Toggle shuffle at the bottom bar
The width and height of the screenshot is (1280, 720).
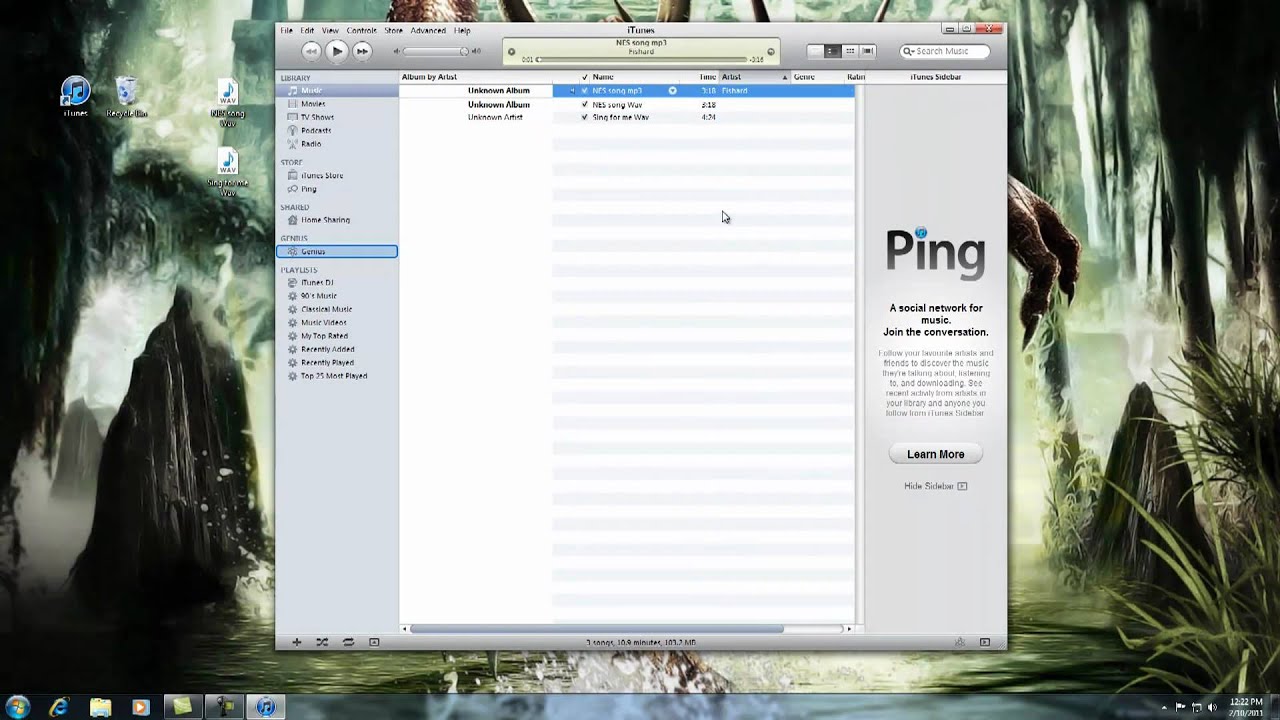[322, 642]
